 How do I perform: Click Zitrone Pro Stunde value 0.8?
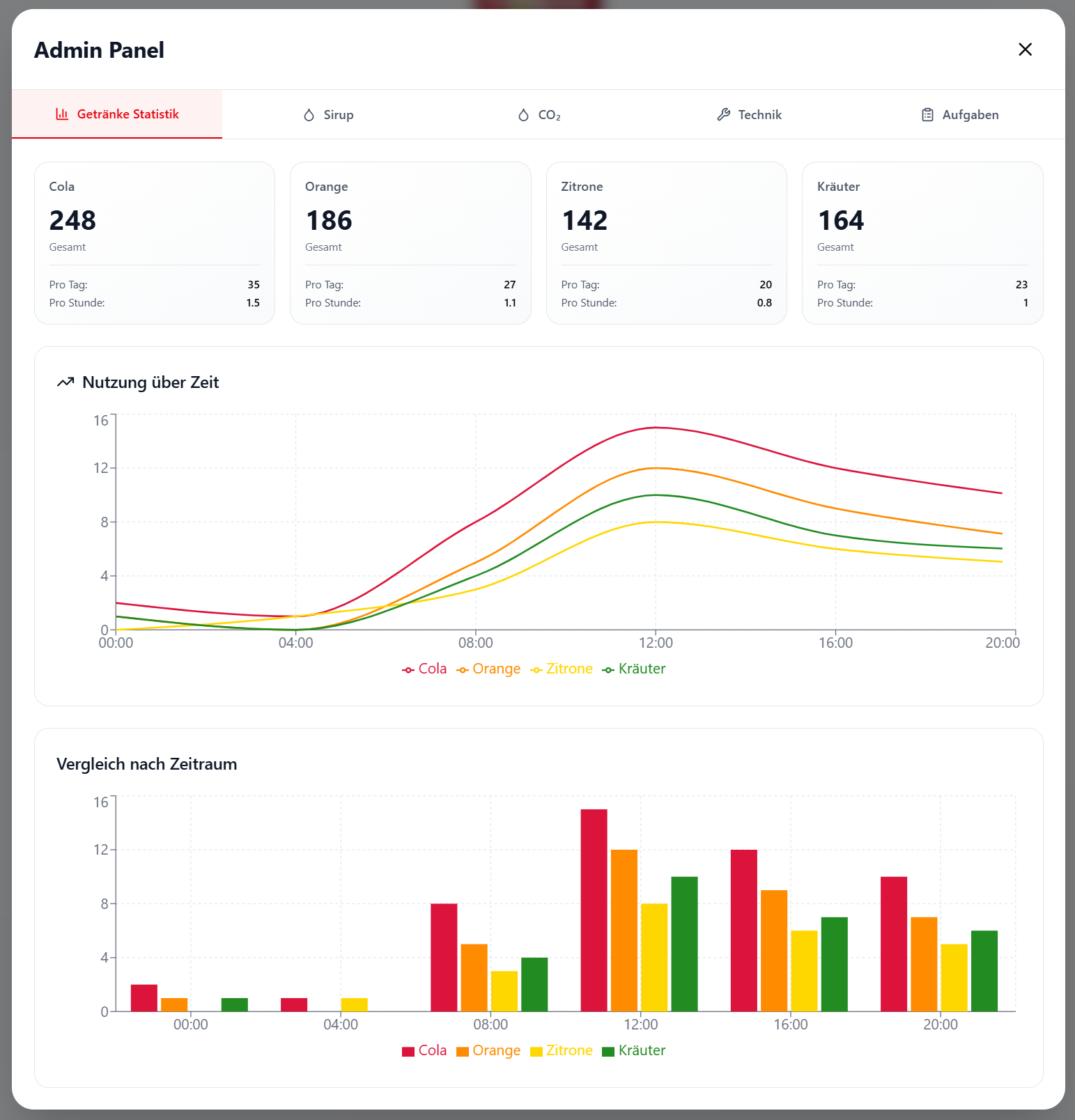pos(764,303)
